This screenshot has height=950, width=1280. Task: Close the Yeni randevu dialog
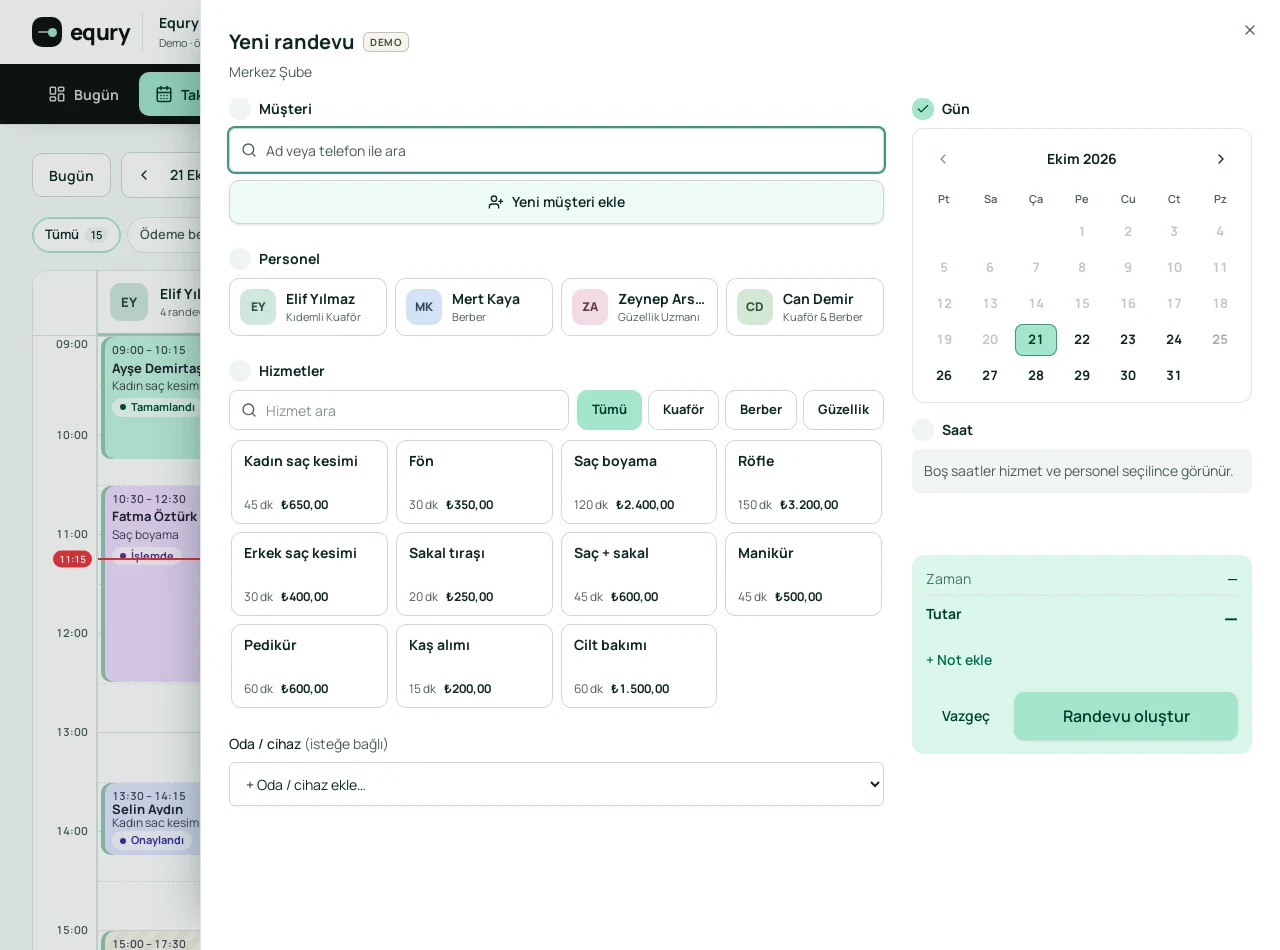point(1249,30)
